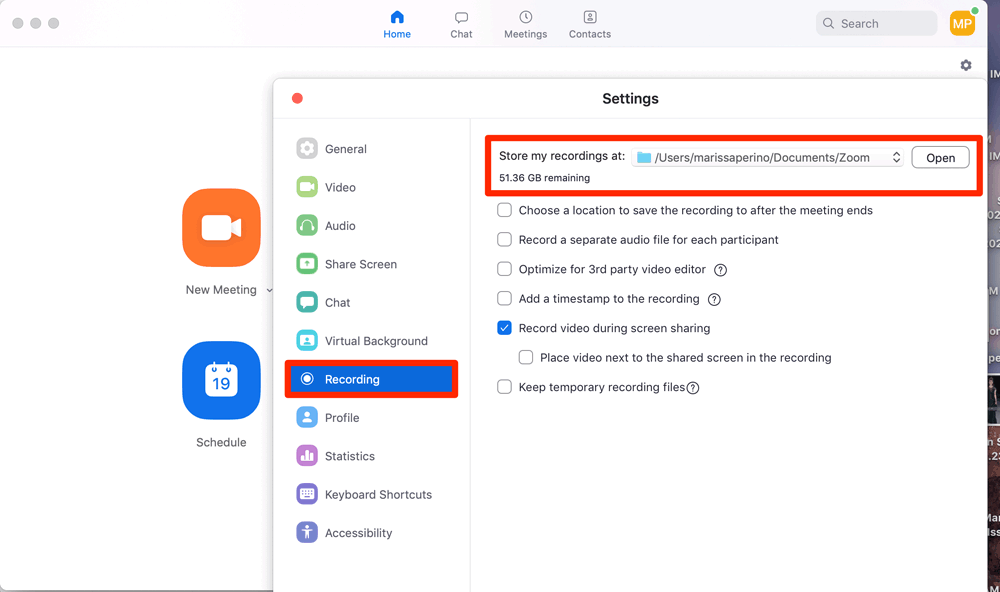Close the Settings window with red button

tap(297, 98)
